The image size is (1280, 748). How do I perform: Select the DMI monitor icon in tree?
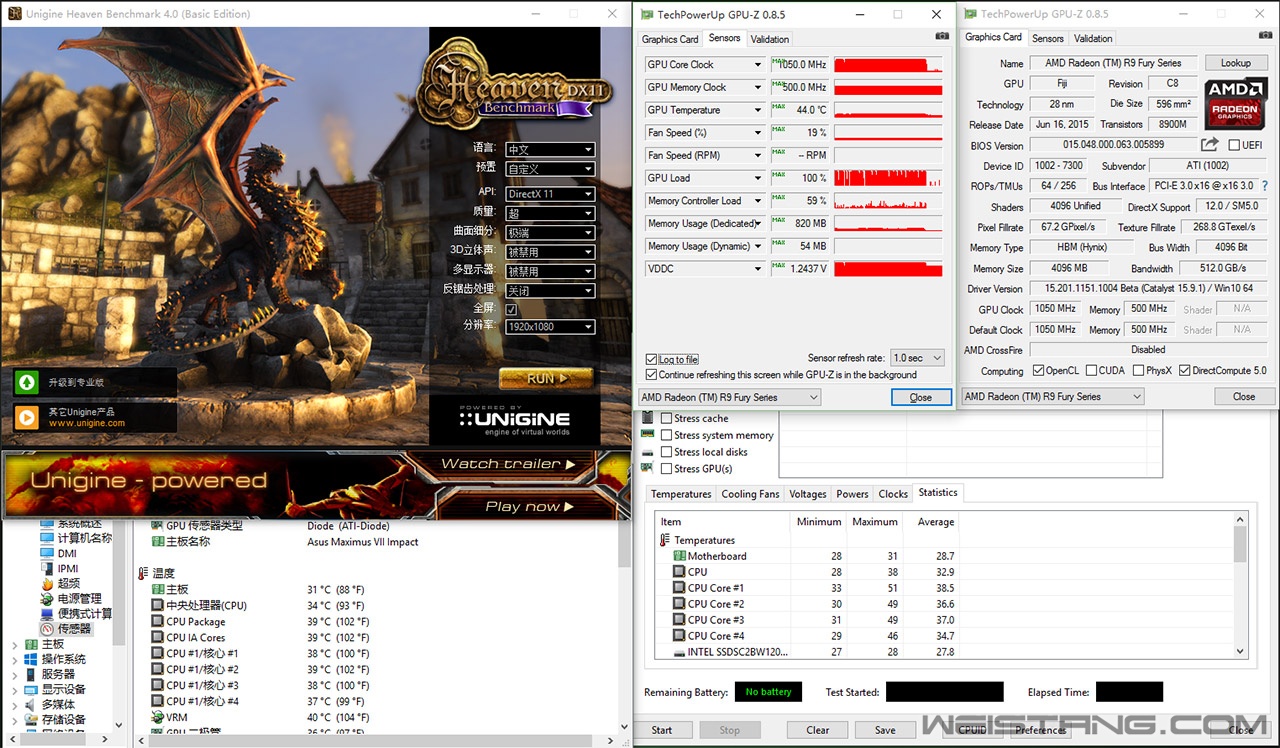pyautogui.click(x=47, y=553)
